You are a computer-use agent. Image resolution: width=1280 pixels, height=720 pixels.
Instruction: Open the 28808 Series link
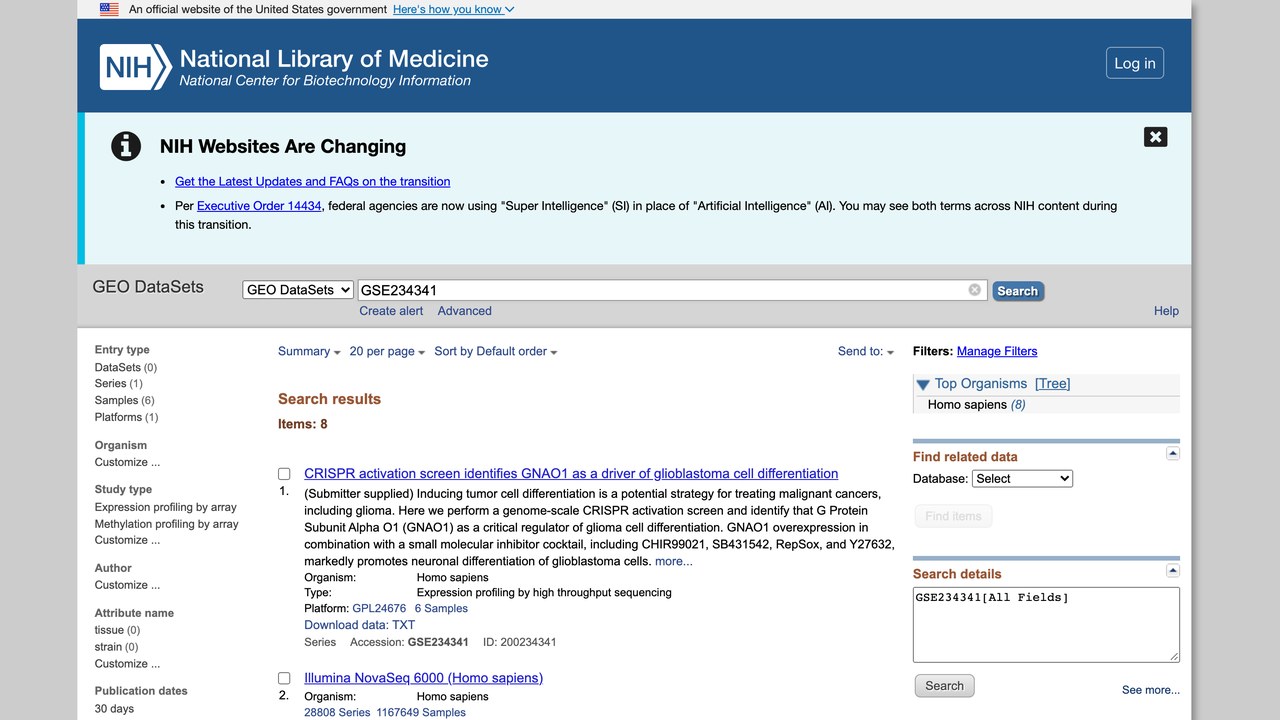[x=337, y=713]
